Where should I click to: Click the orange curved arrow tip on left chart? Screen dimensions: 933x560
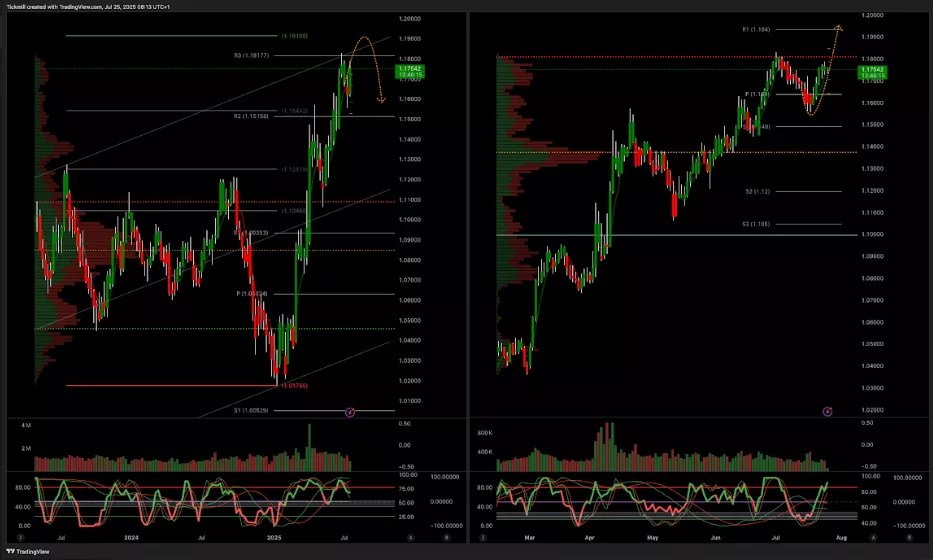coord(381,99)
